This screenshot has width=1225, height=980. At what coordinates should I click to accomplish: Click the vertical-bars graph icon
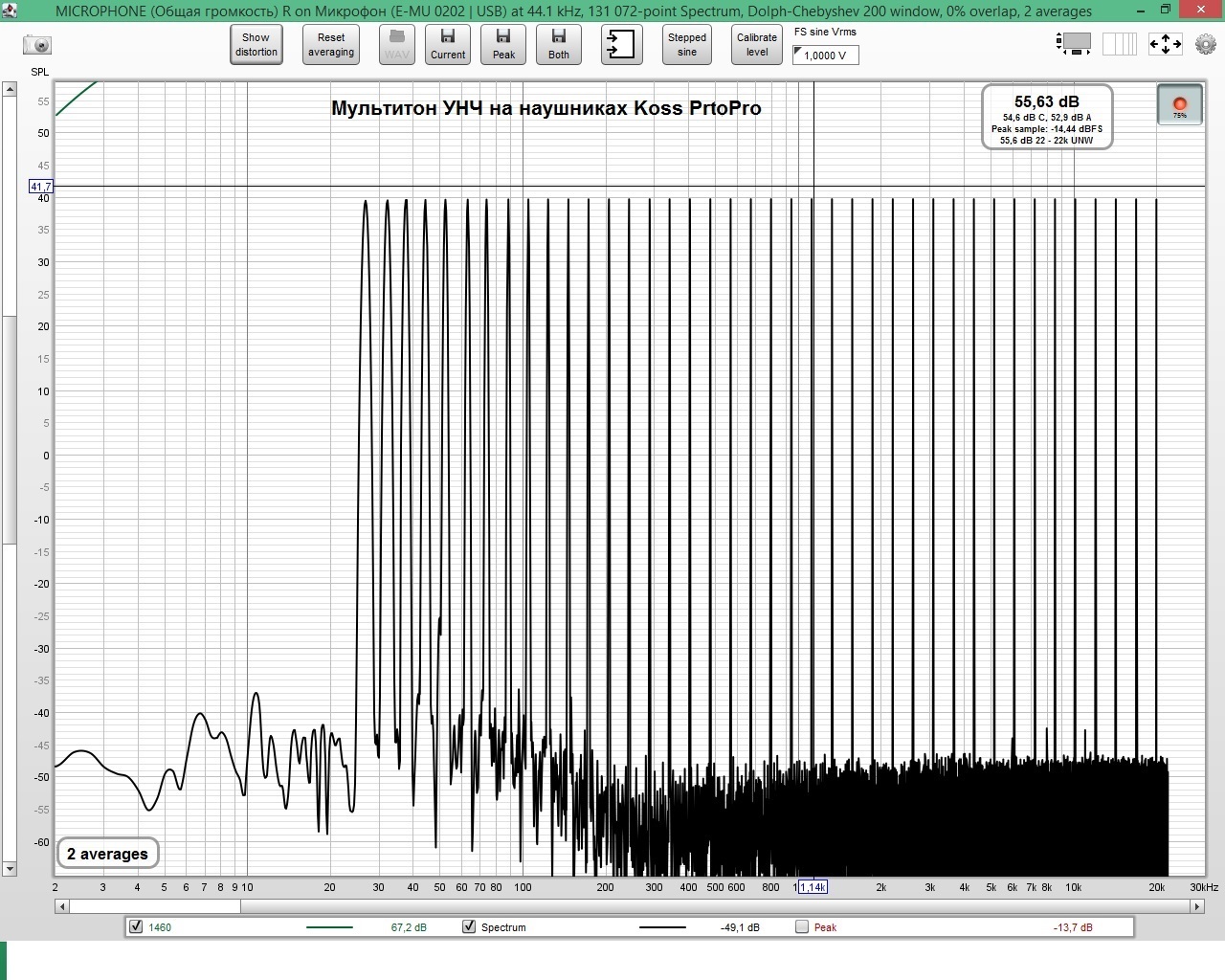click(x=1120, y=43)
